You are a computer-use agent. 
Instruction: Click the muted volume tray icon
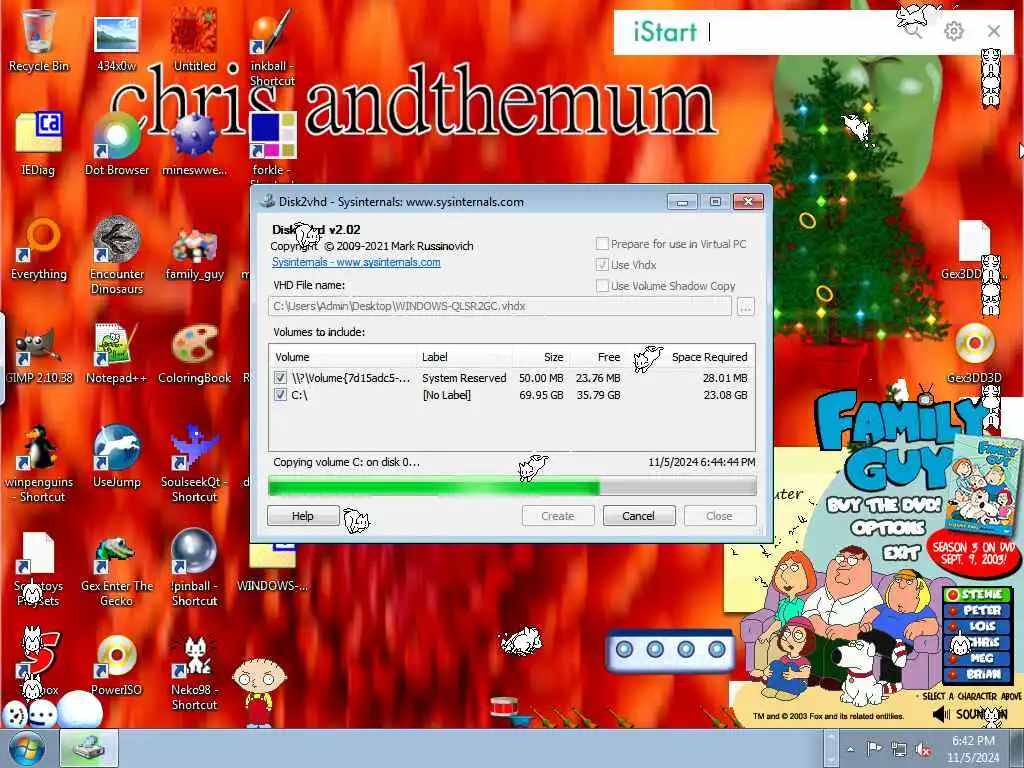(x=923, y=749)
